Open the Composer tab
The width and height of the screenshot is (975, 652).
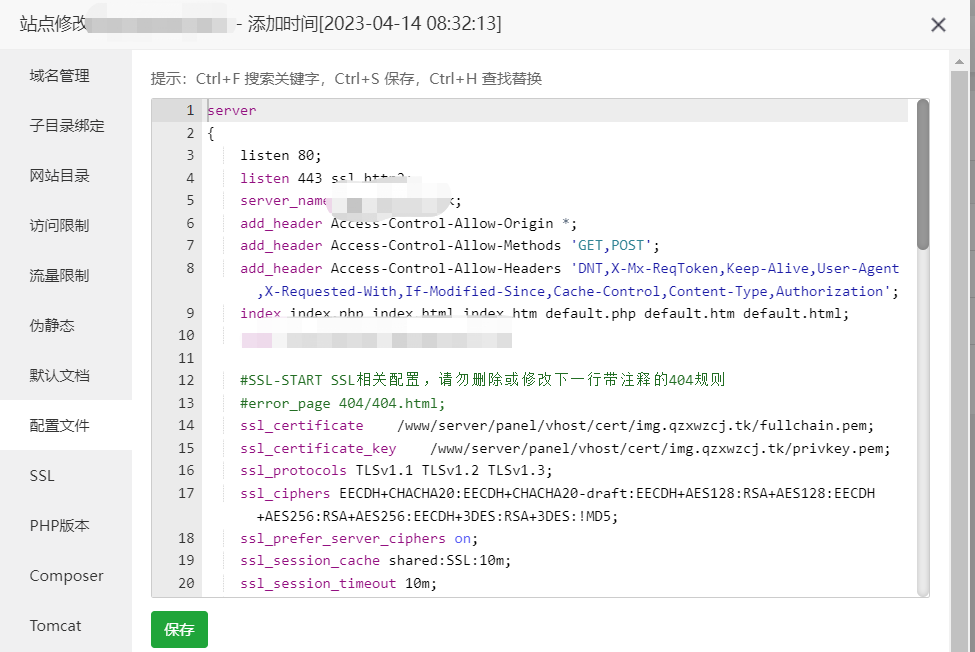point(66,576)
